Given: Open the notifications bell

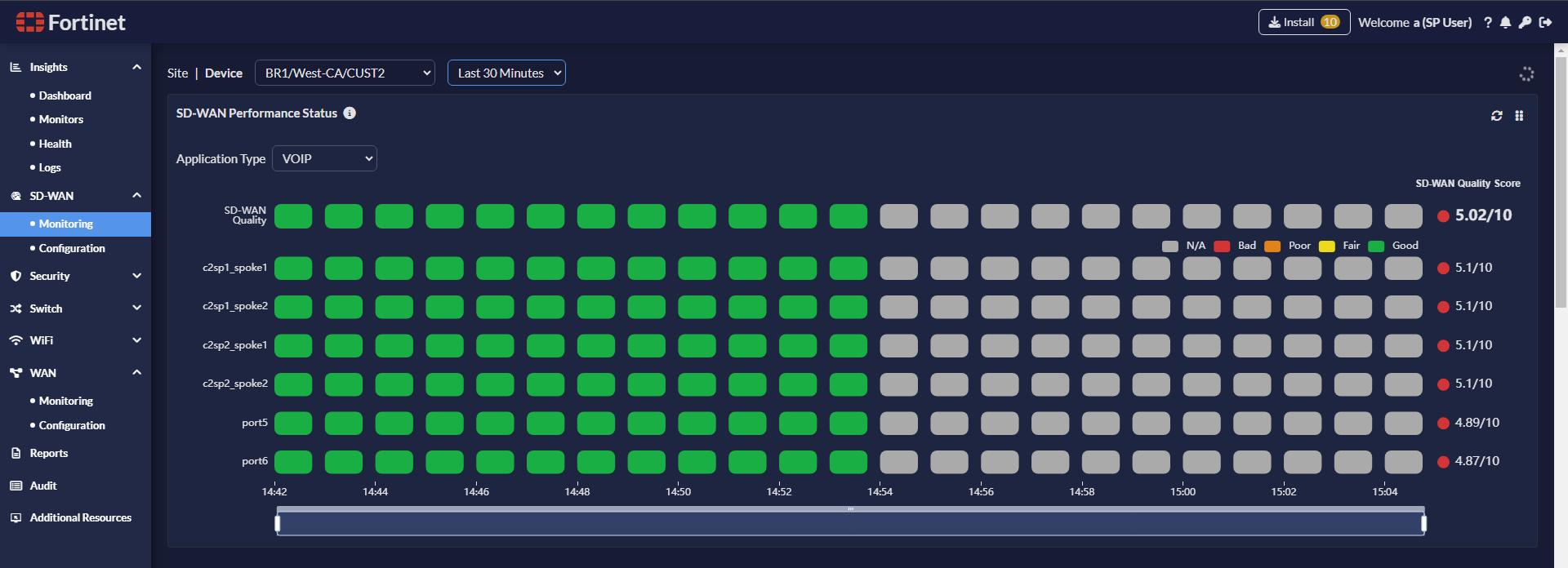Looking at the screenshot, I should (x=1506, y=23).
